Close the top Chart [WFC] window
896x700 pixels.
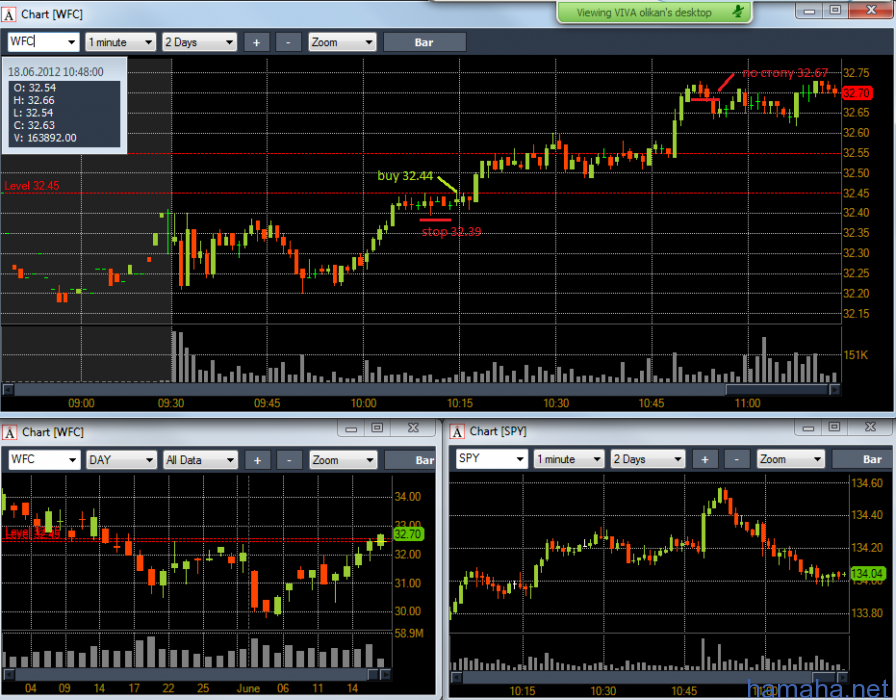tap(871, 10)
